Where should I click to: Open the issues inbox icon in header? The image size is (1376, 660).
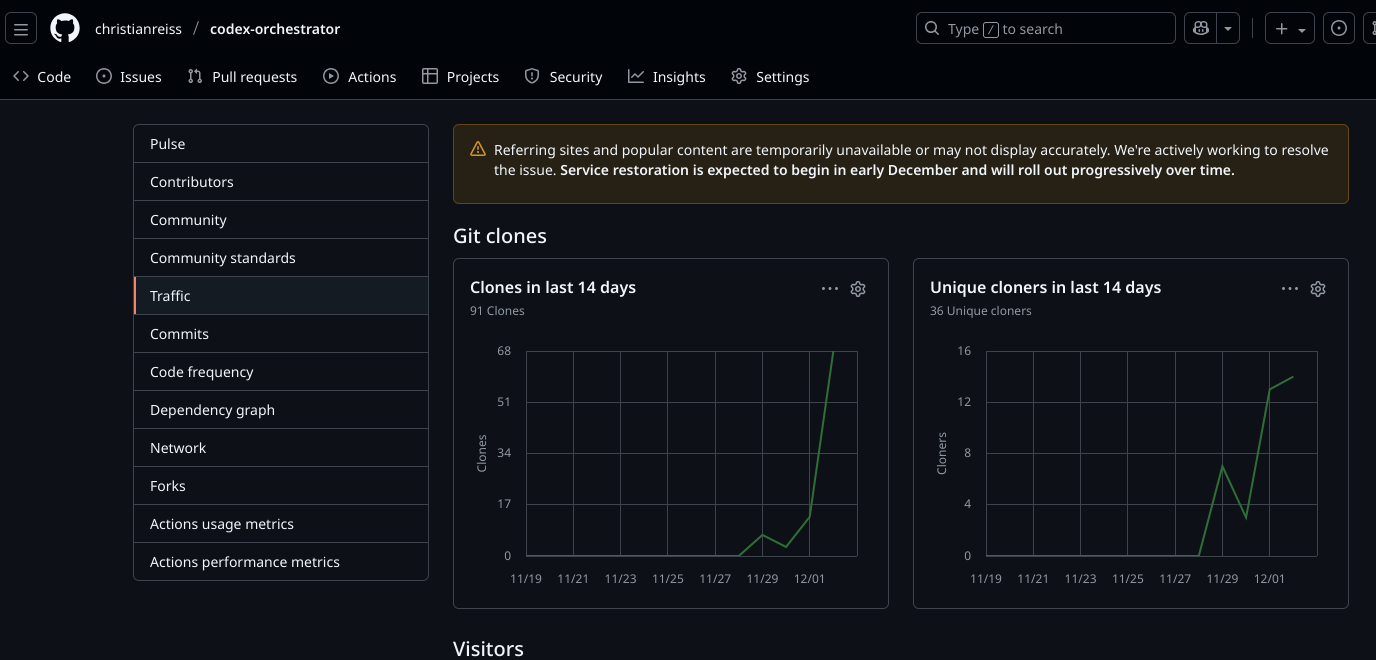(x=1338, y=29)
